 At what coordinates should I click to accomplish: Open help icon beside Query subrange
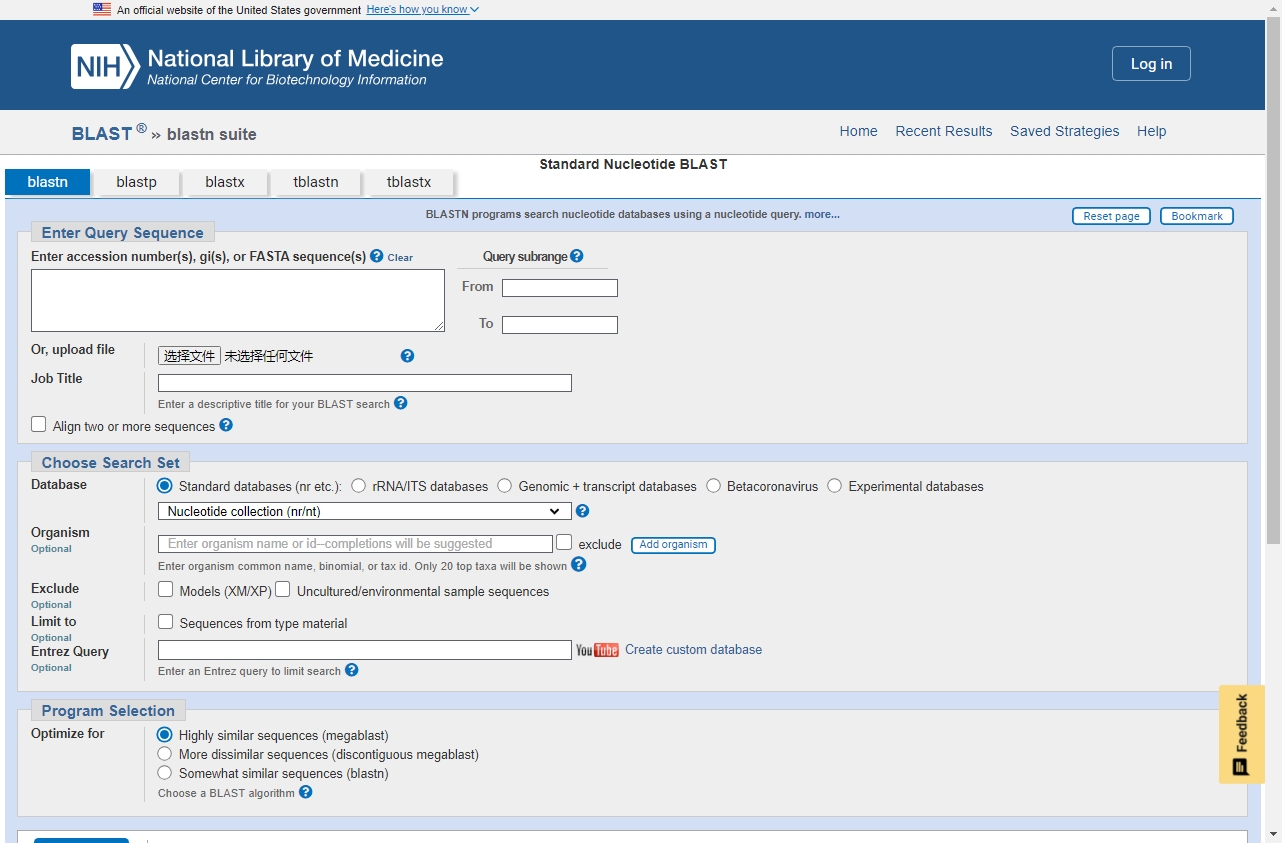[x=577, y=256]
